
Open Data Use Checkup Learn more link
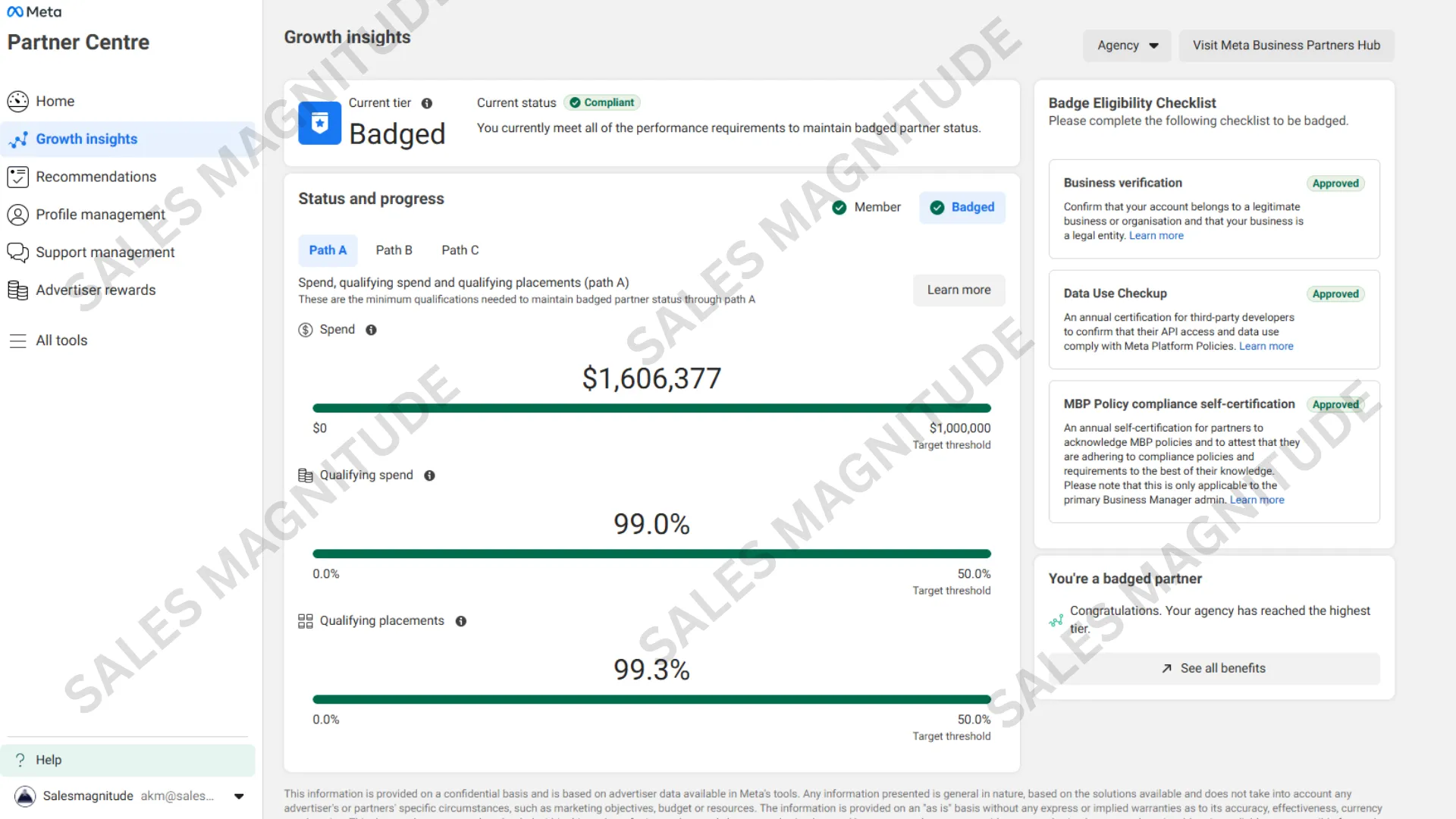pyautogui.click(x=1266, y=347)
